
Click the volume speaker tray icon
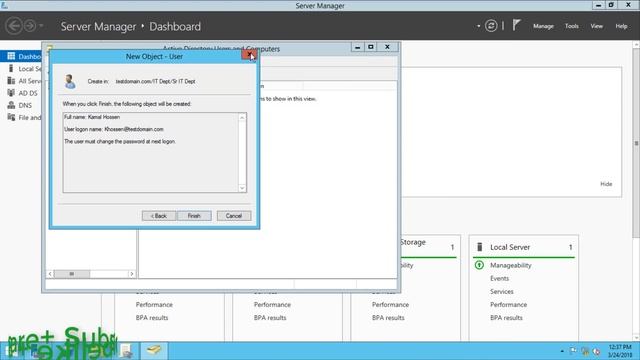click(x=596, y=351)
